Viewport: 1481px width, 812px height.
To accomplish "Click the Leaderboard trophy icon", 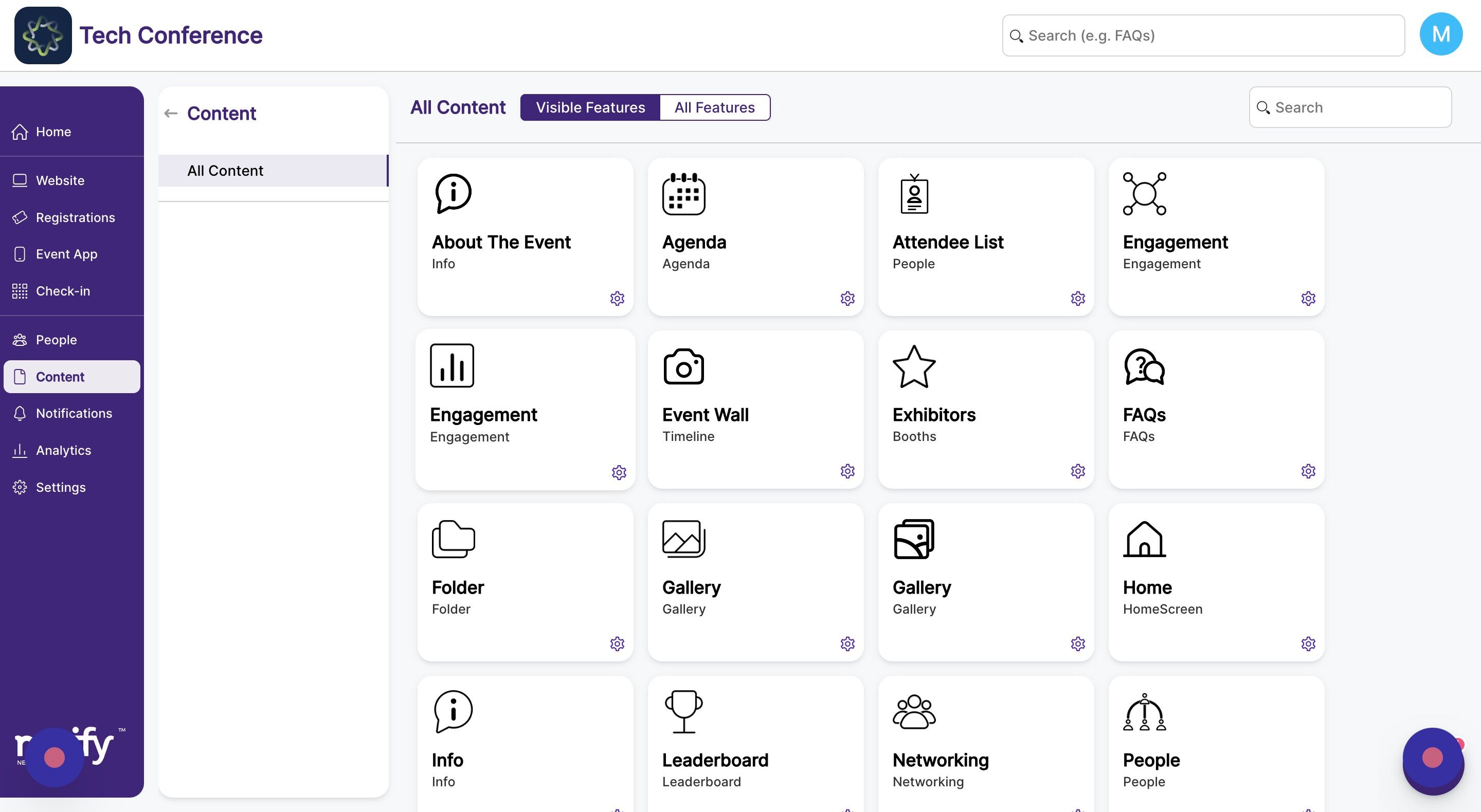I will point(683,711).
